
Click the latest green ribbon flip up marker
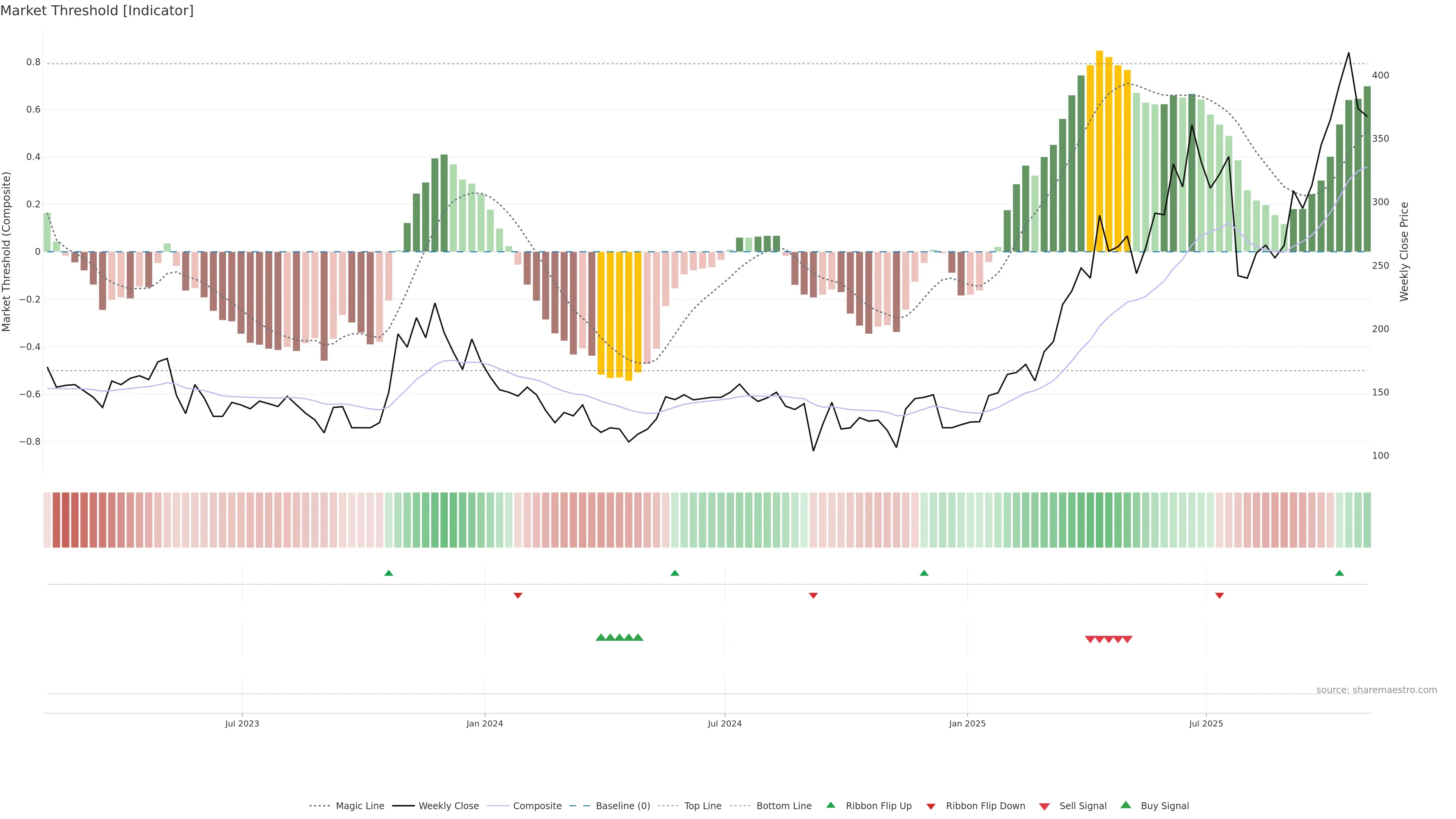click(1339, 573)
